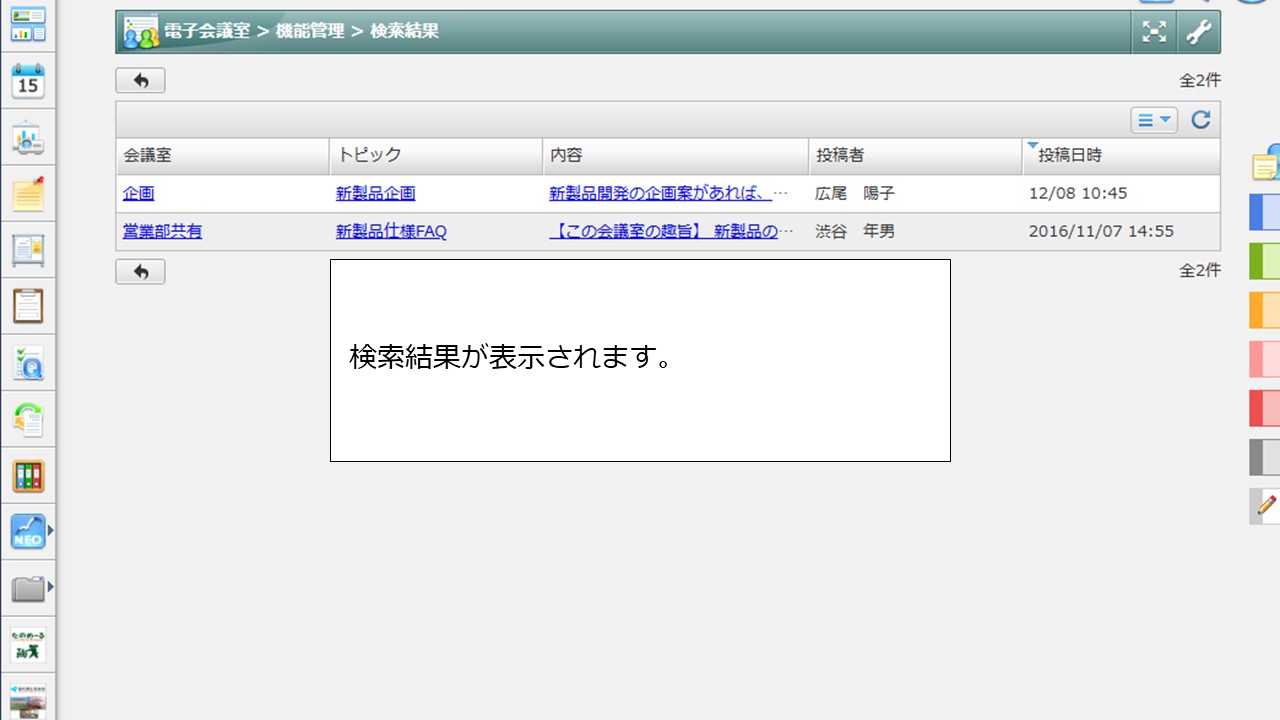This screenshot has height=720, width=1280.
Task: Select the red sticky note color tab
Action: click(x=1265, y=408)
